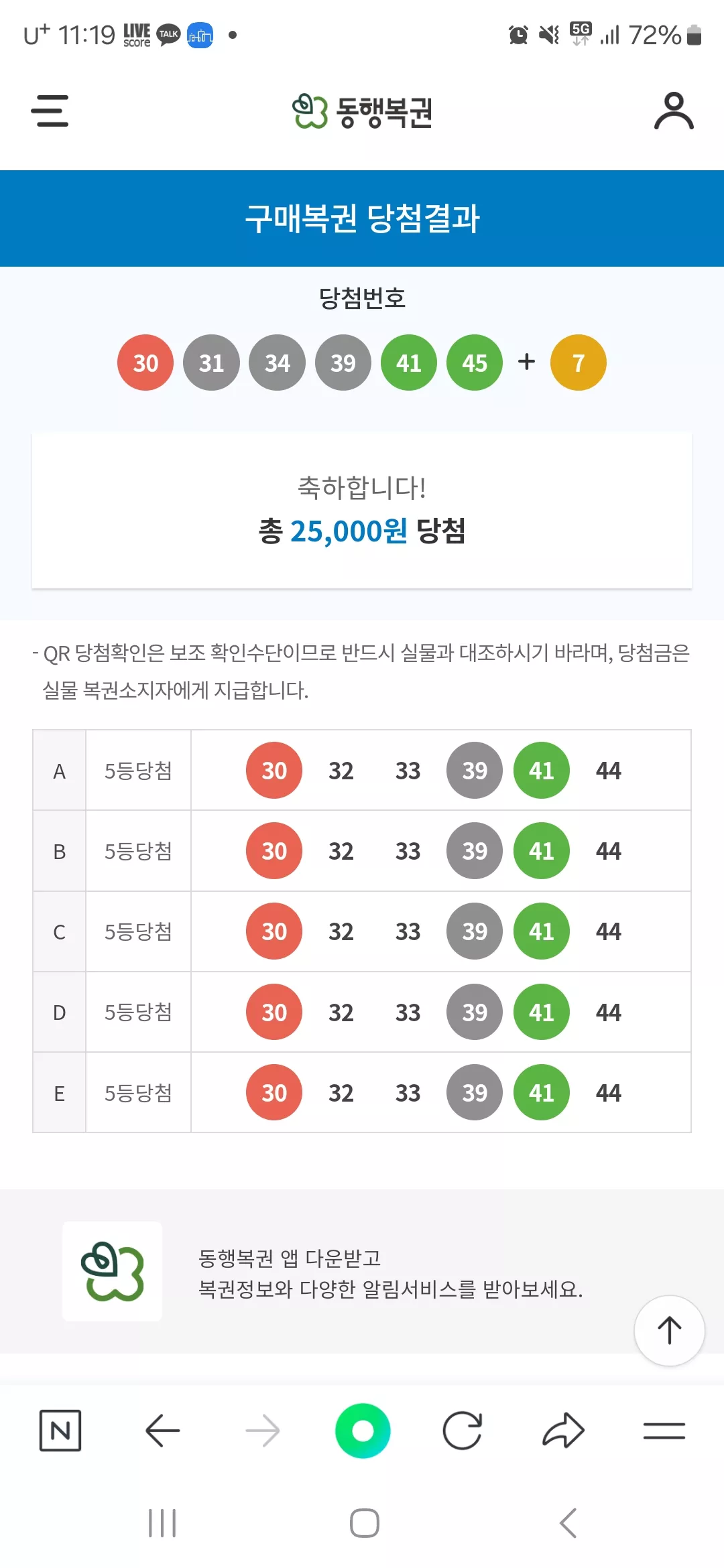Tap the user profile icon
Viewport: 724px width, 1568px height.
pos(674,111)
